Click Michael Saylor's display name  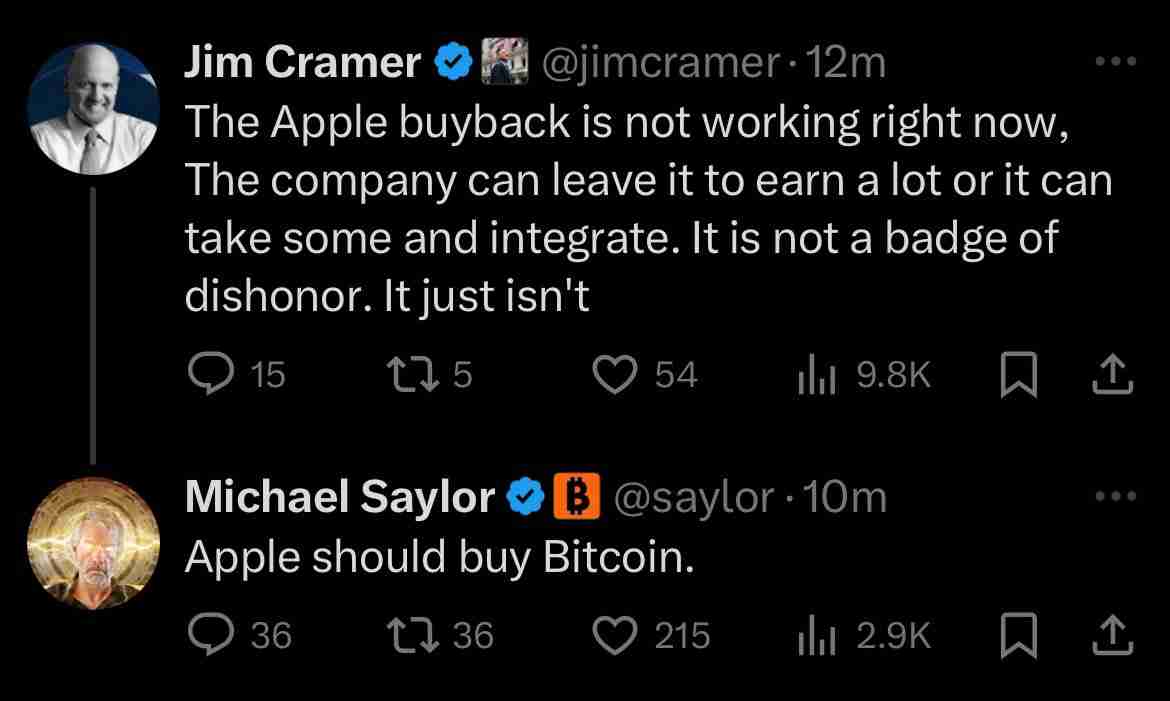(340, 495)
